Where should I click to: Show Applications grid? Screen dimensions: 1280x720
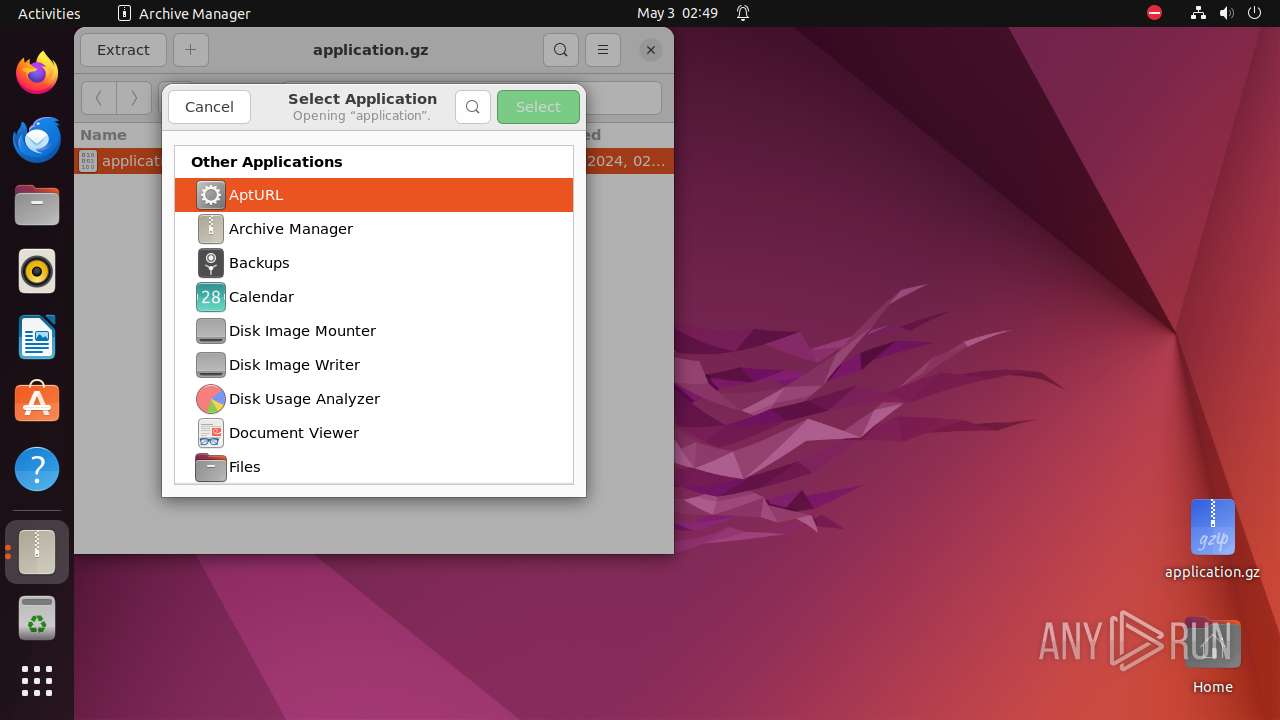pyautogui.click(x=37, y=681)
